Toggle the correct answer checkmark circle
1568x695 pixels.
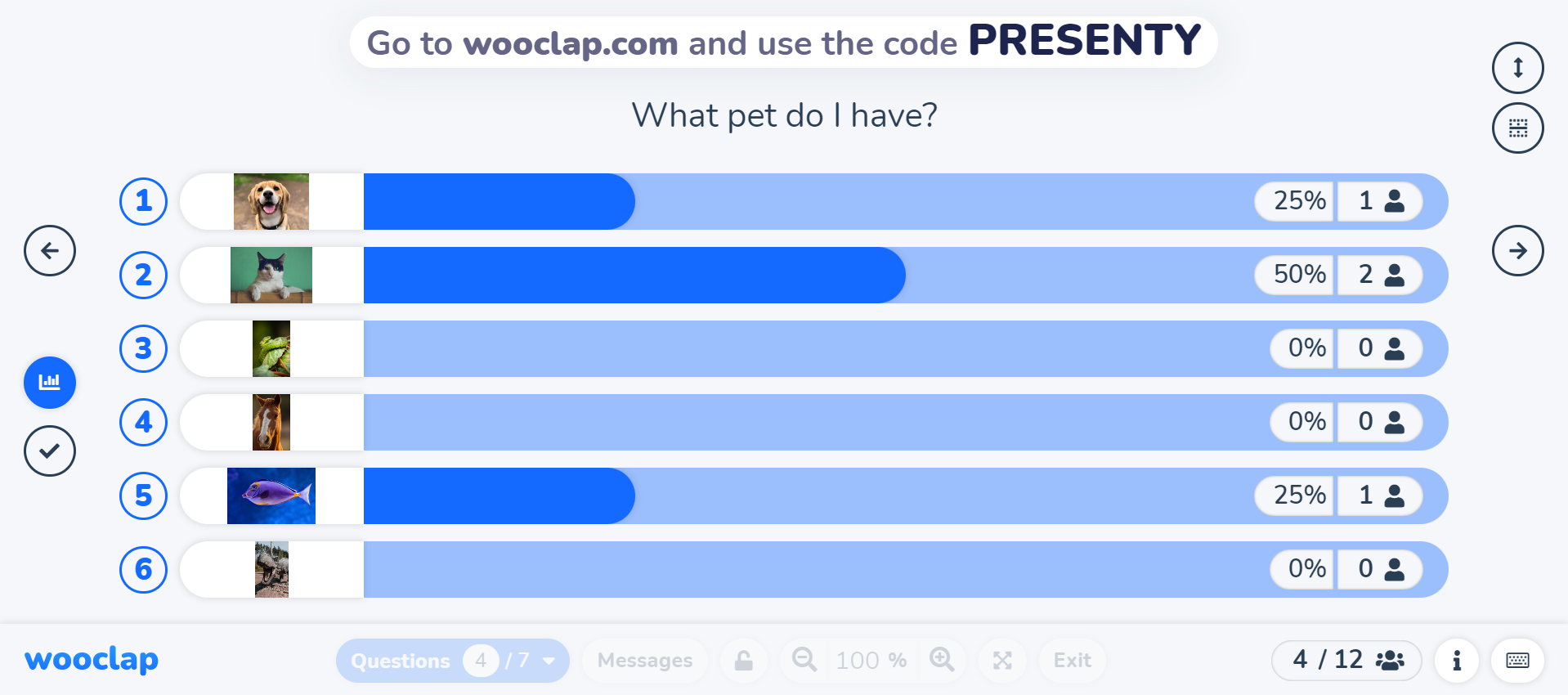click(50, 451)
